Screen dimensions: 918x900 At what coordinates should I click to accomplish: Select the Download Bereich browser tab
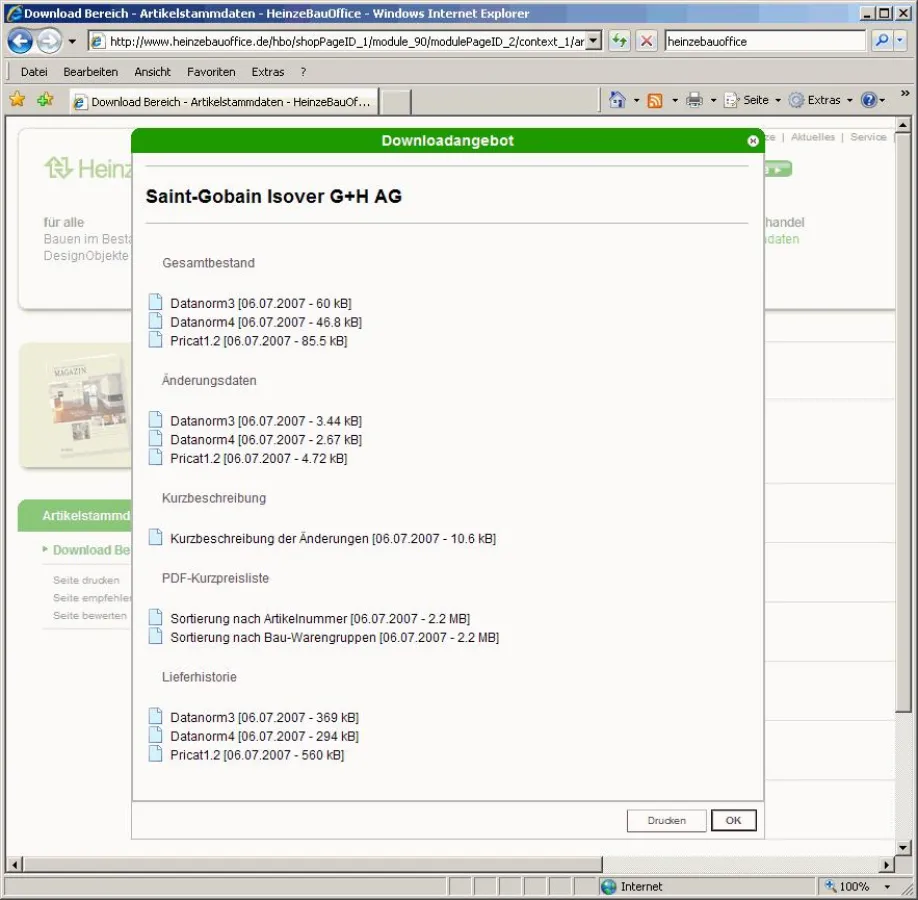pos(220,101)
